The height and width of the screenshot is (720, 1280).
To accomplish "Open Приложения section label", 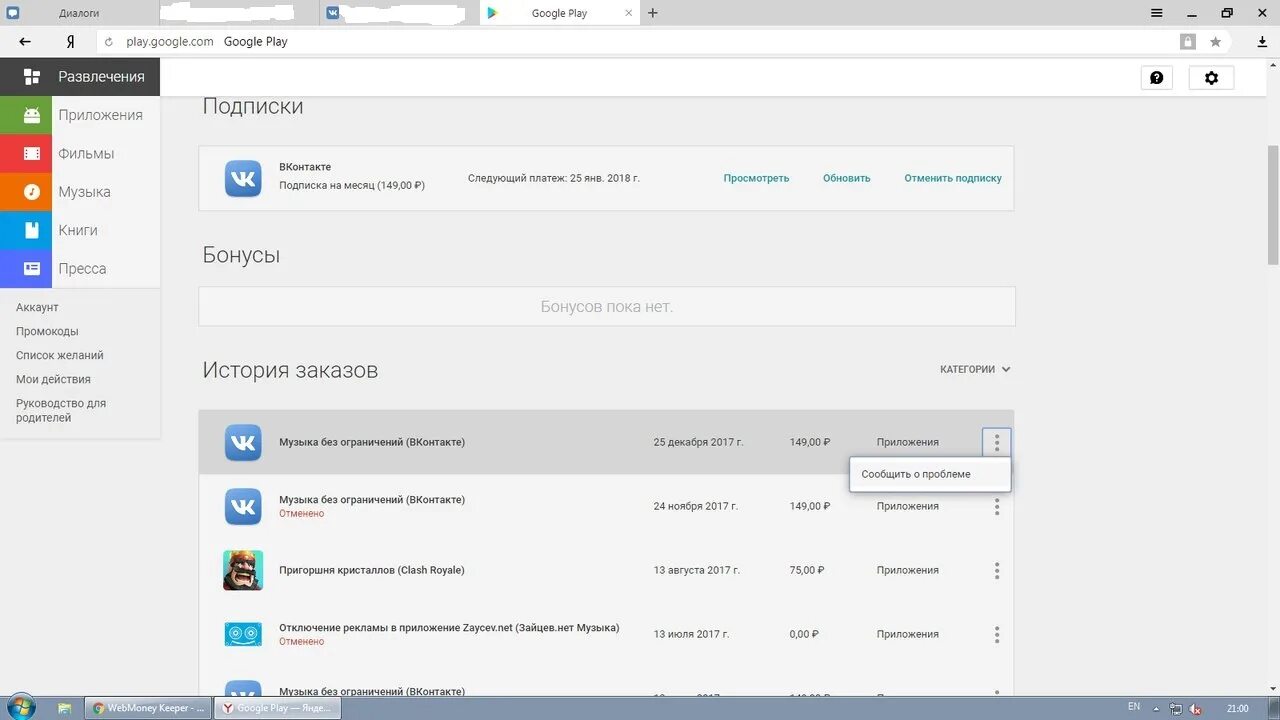I will pos(100,115).
